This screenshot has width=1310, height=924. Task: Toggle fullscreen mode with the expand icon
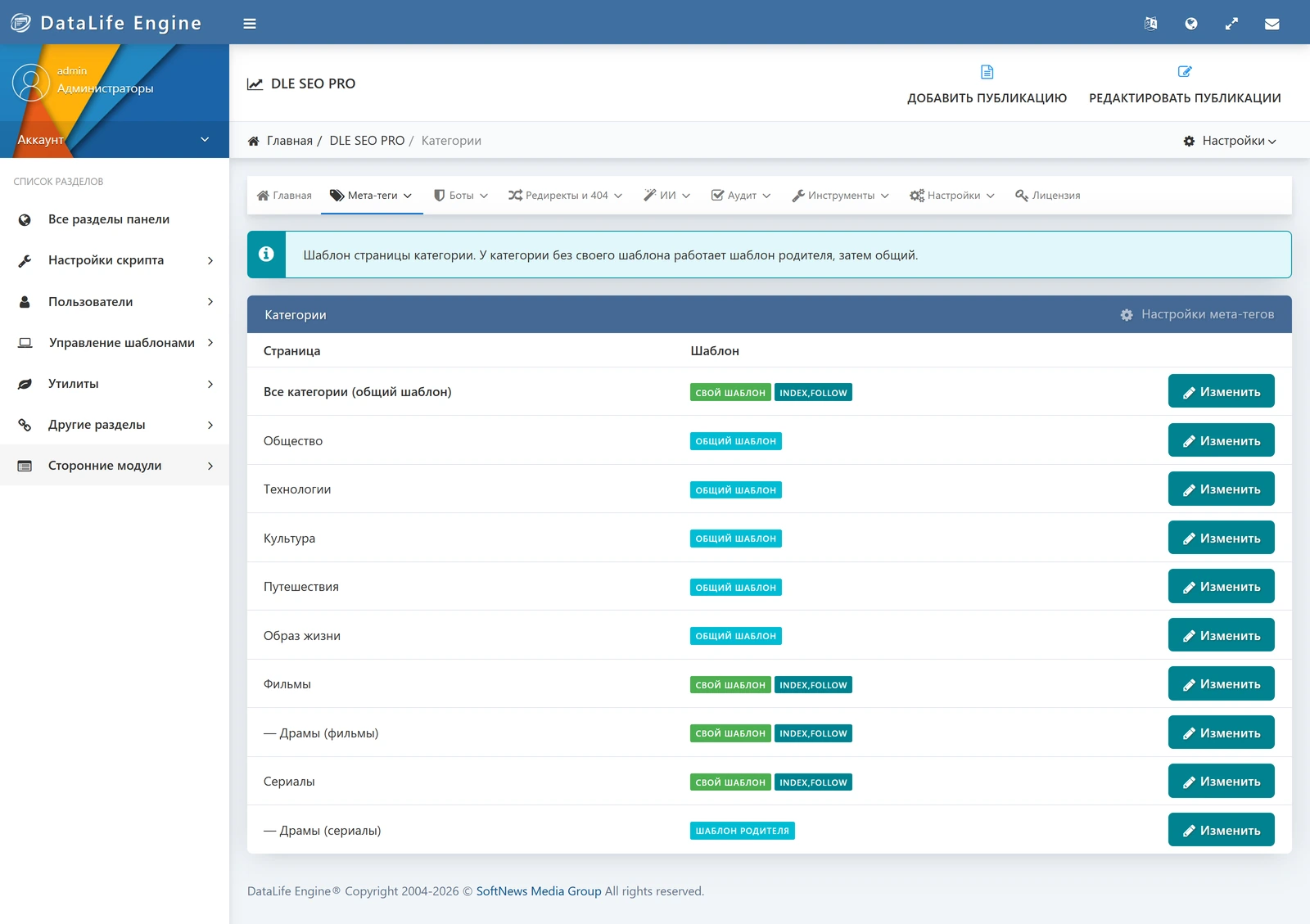[x=1231, y=24]
